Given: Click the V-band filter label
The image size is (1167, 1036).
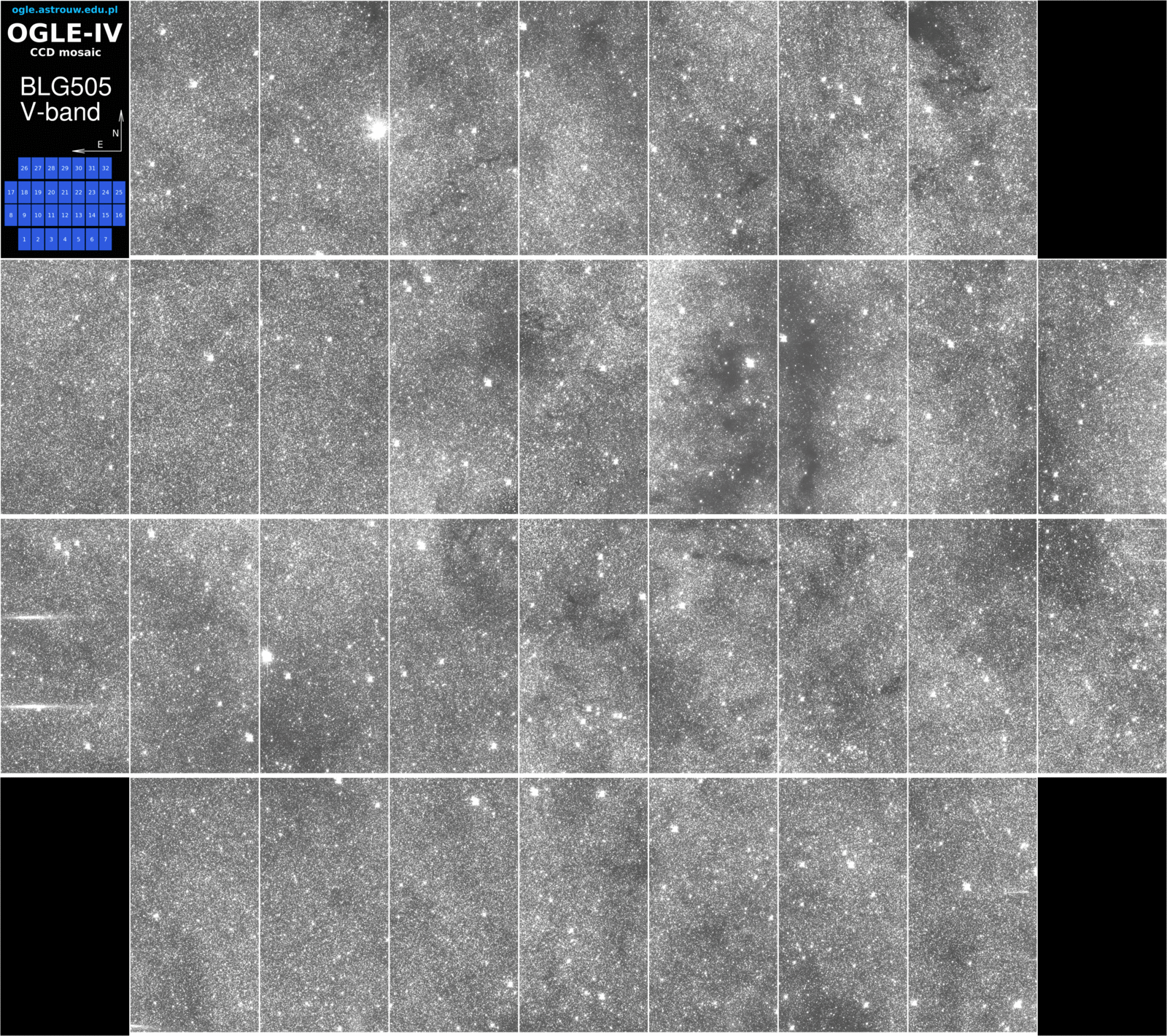Looking at the screenshot, I should [x=61, y=112].
